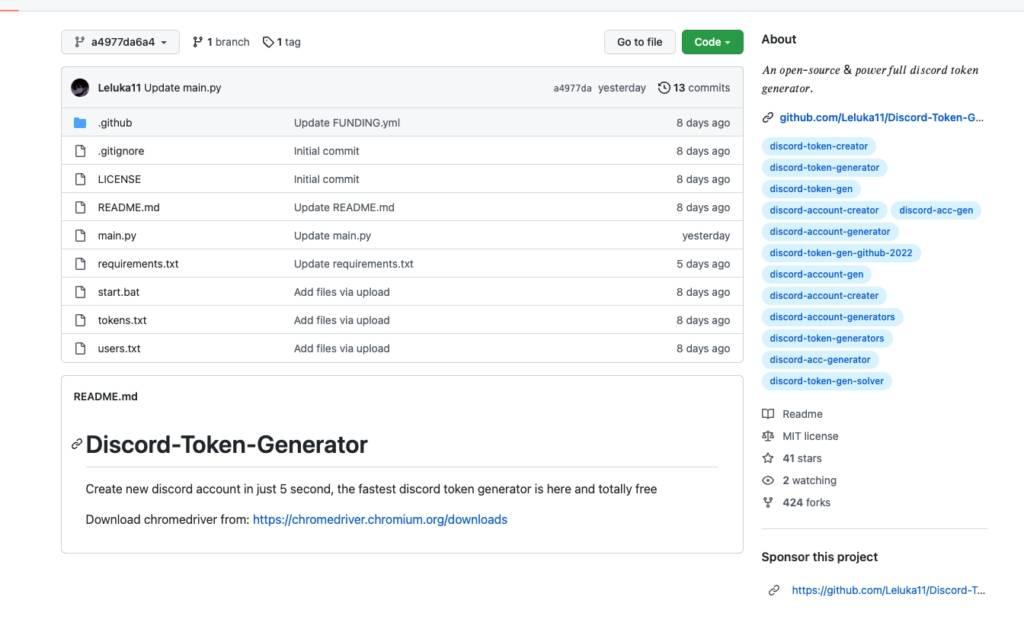The width and height of the screenshot is (1024, 626).
Task: Click the watching eye icon
Action: click(x=768, y=480)
